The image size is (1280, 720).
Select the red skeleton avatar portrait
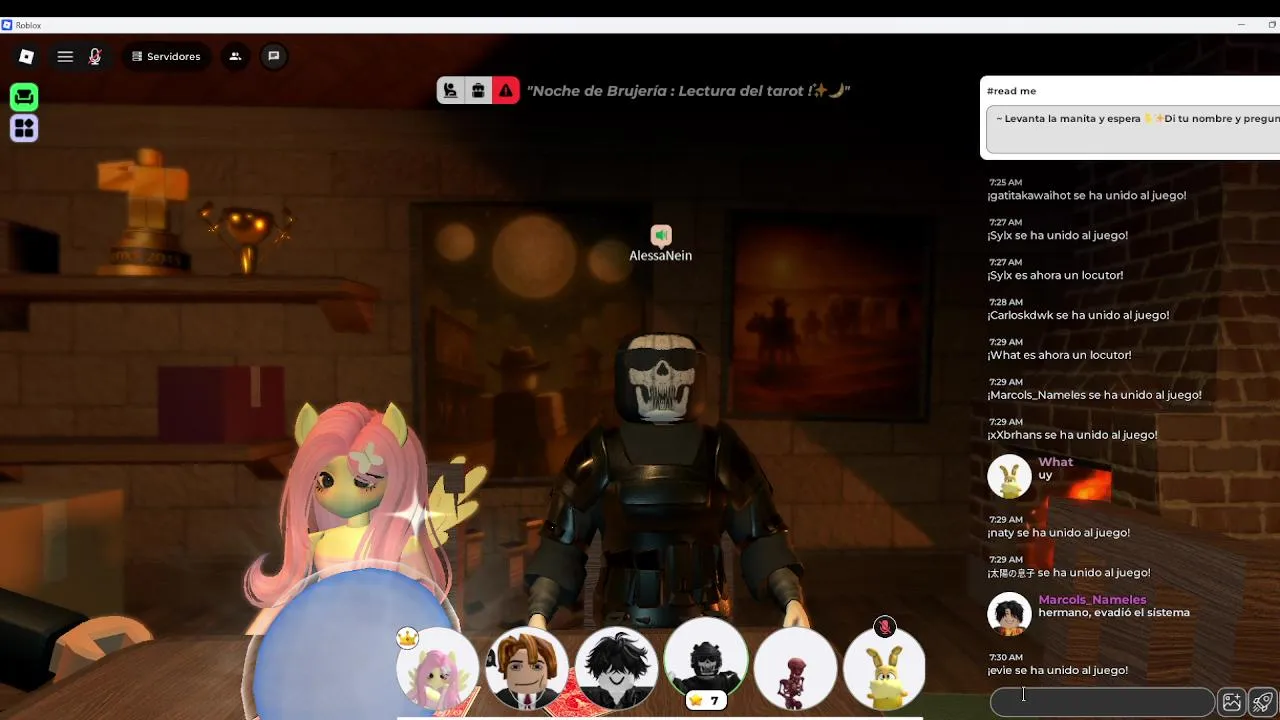(x=795, y=668)
